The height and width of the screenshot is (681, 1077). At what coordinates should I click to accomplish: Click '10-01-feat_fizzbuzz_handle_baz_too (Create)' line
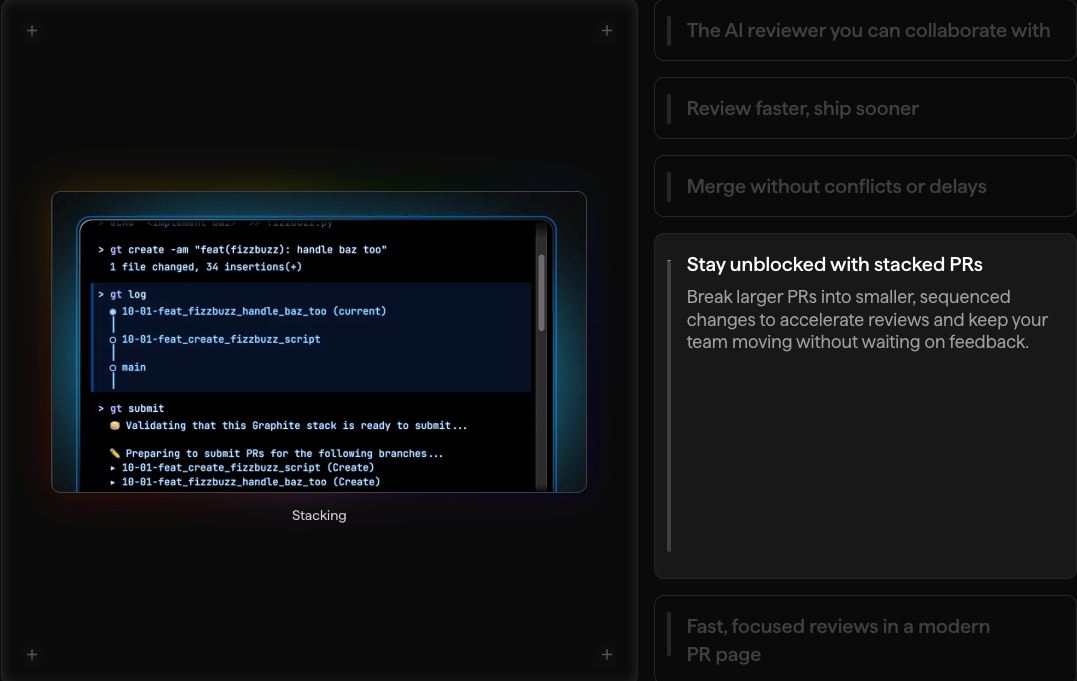click(x=245, y=482)
